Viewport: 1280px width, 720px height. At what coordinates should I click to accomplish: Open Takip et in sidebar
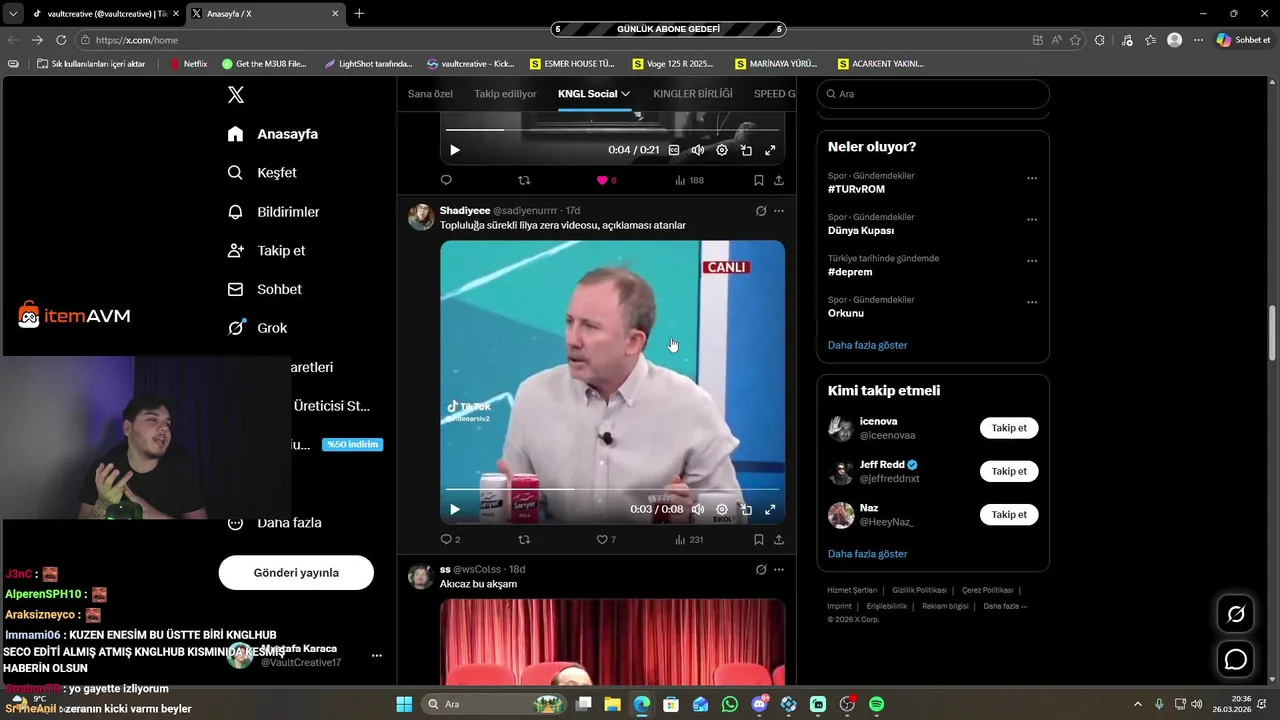coord(266,251)
